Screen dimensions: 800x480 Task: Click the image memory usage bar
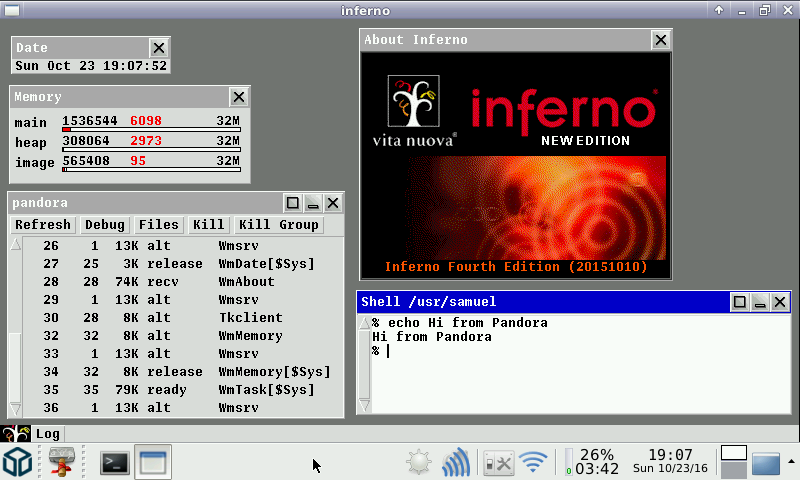152,169
